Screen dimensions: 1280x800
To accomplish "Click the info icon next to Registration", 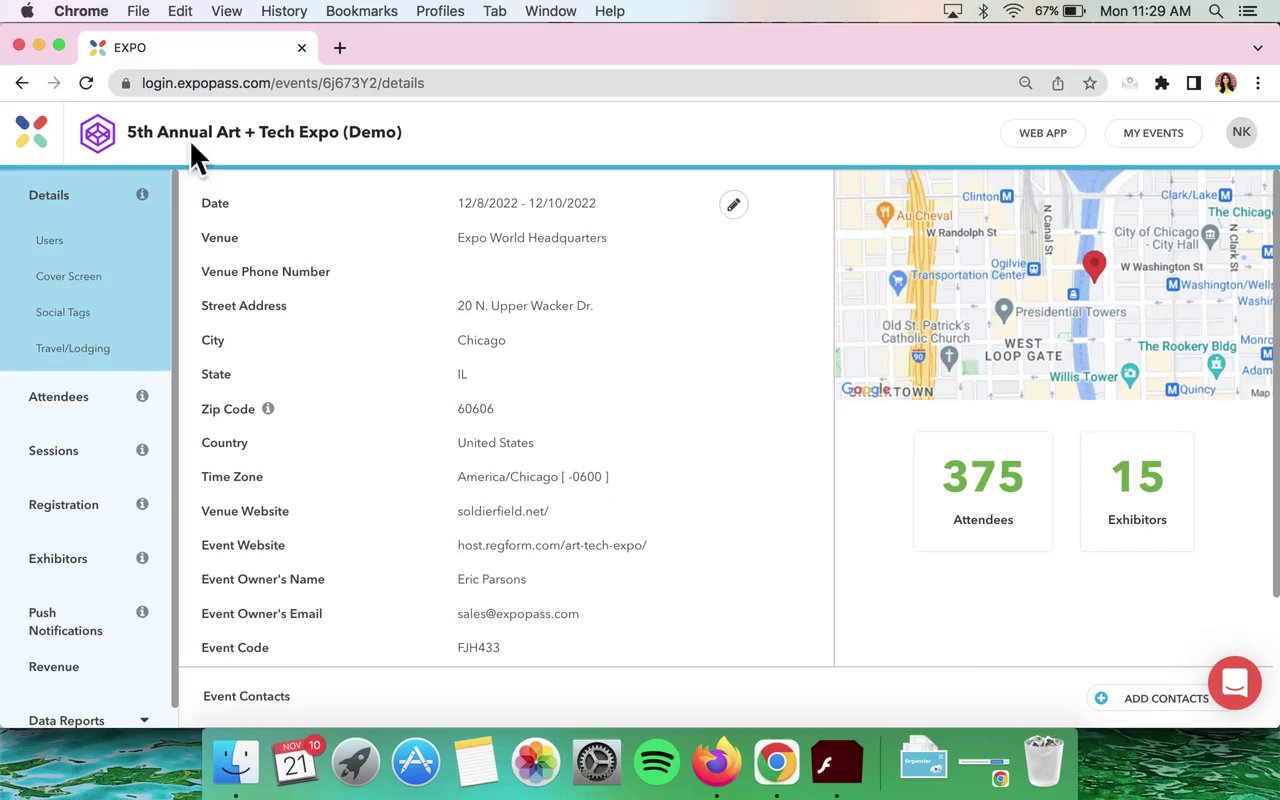I will click(142, 504).
